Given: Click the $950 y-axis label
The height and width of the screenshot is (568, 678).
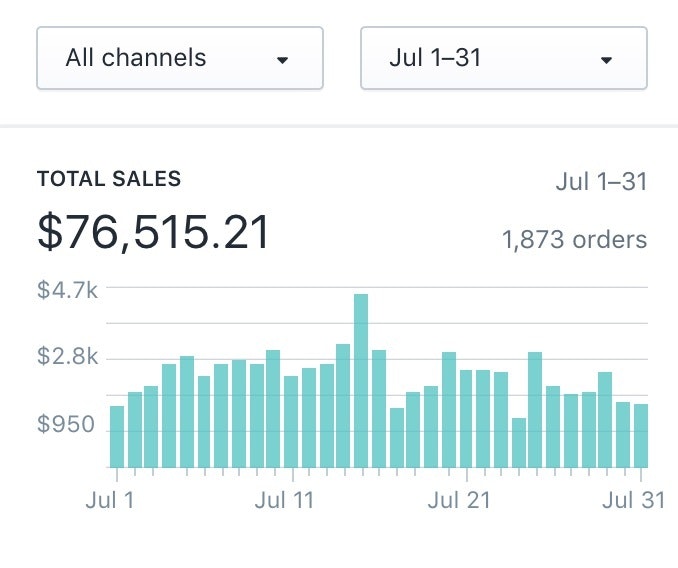Looking at the screenshot, I should (x=67, y=425).
